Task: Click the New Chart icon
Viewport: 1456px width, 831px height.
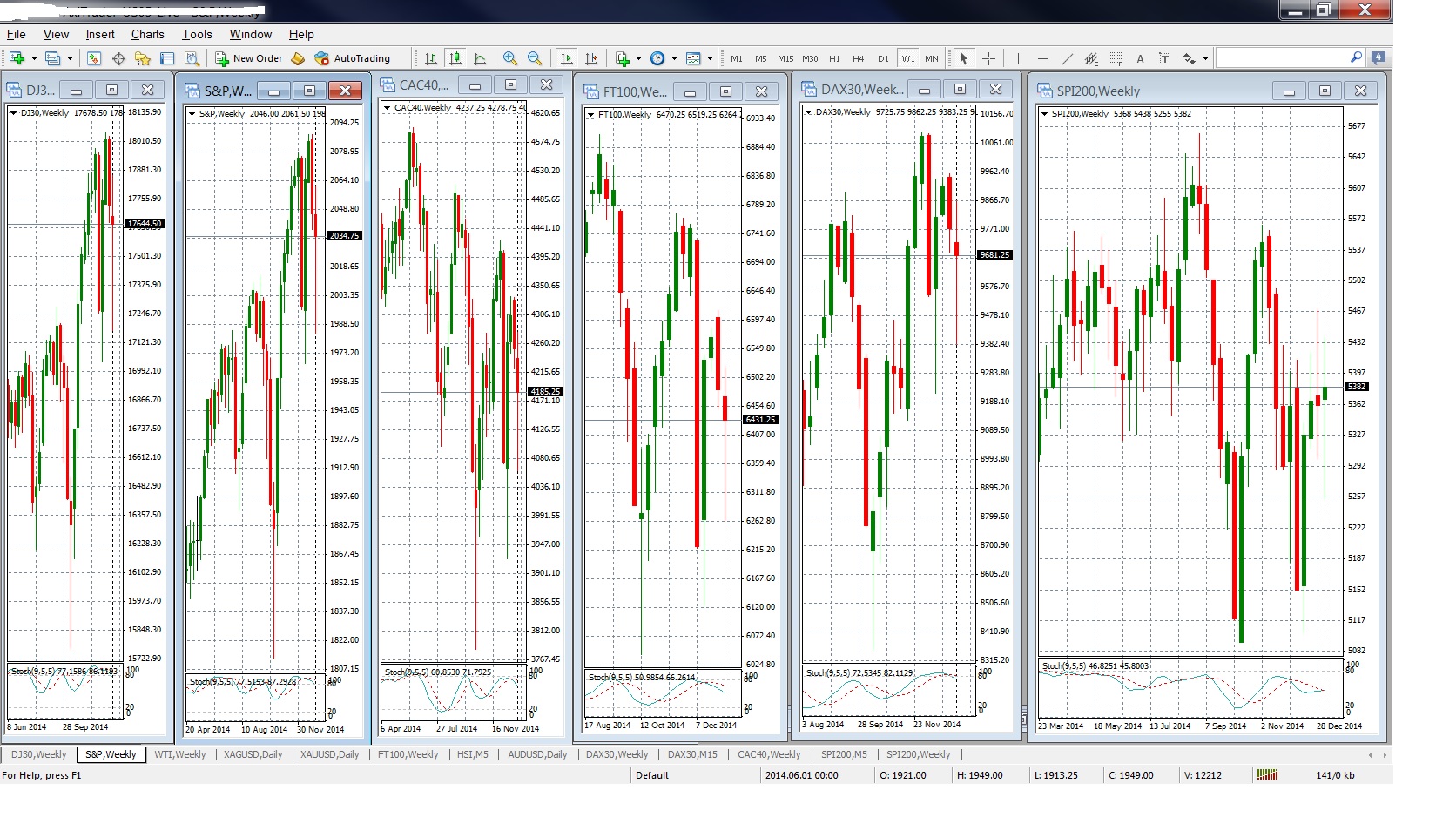Action: [x=17, y=58]
